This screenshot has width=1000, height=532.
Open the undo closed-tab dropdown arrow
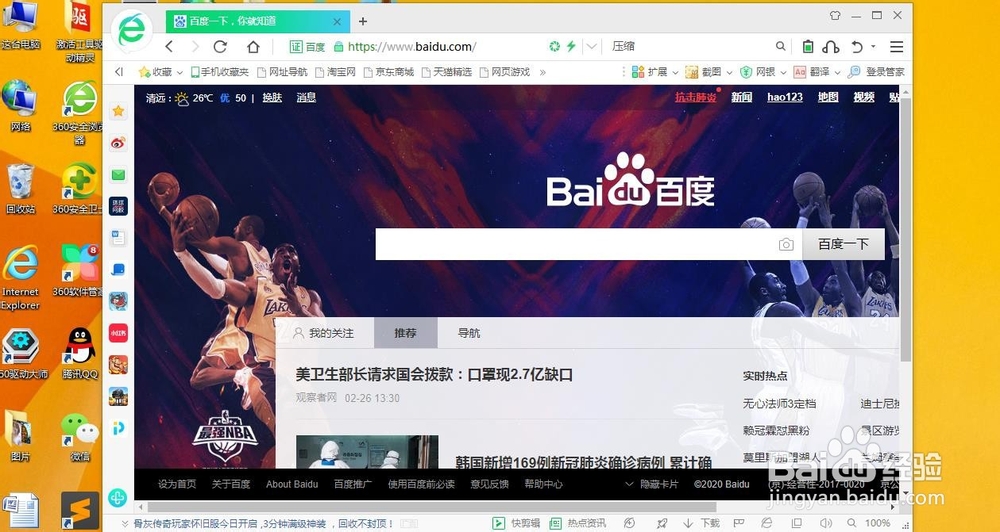coord(873,47)
